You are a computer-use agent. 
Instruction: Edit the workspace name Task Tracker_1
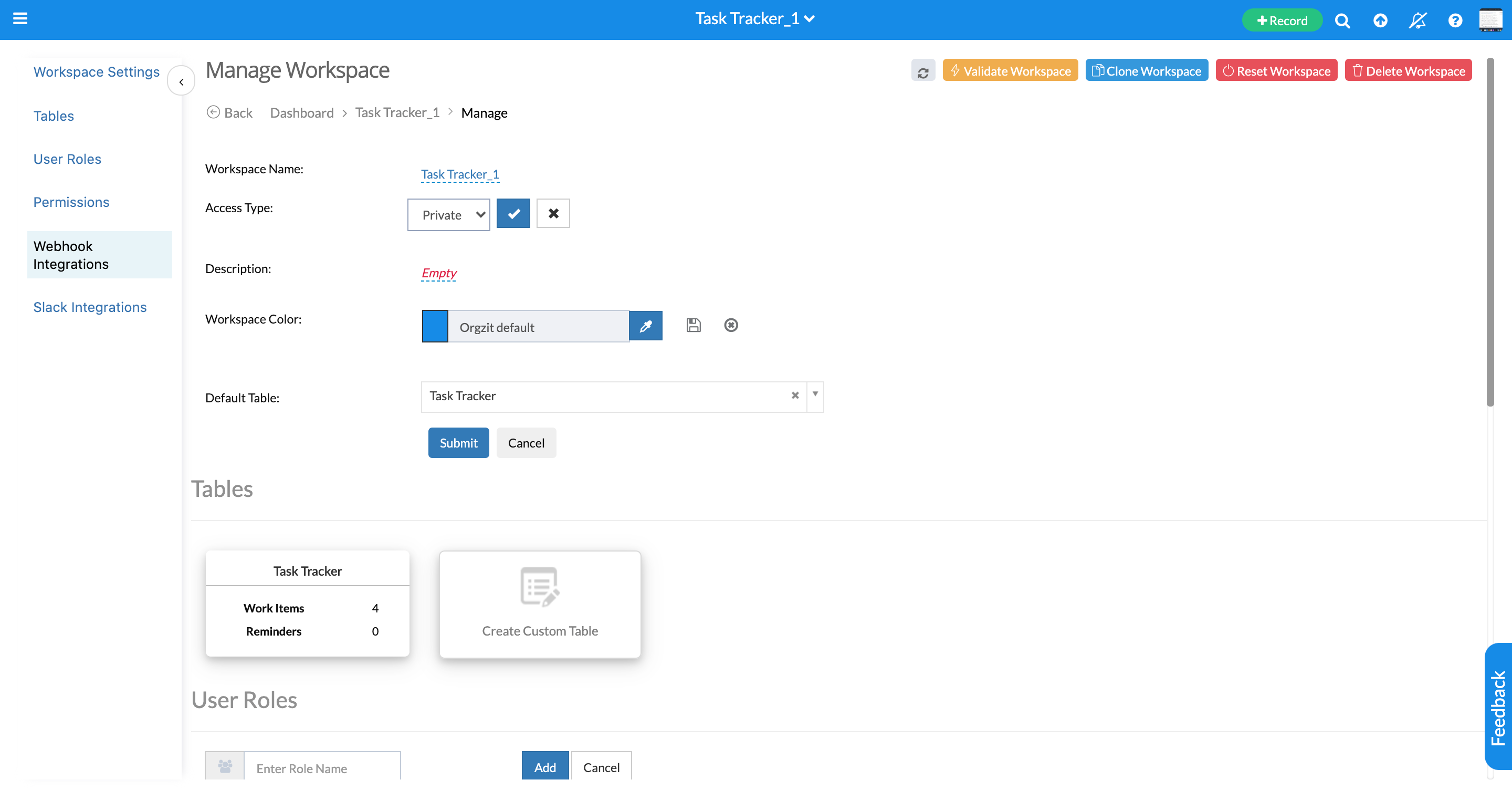459,174
